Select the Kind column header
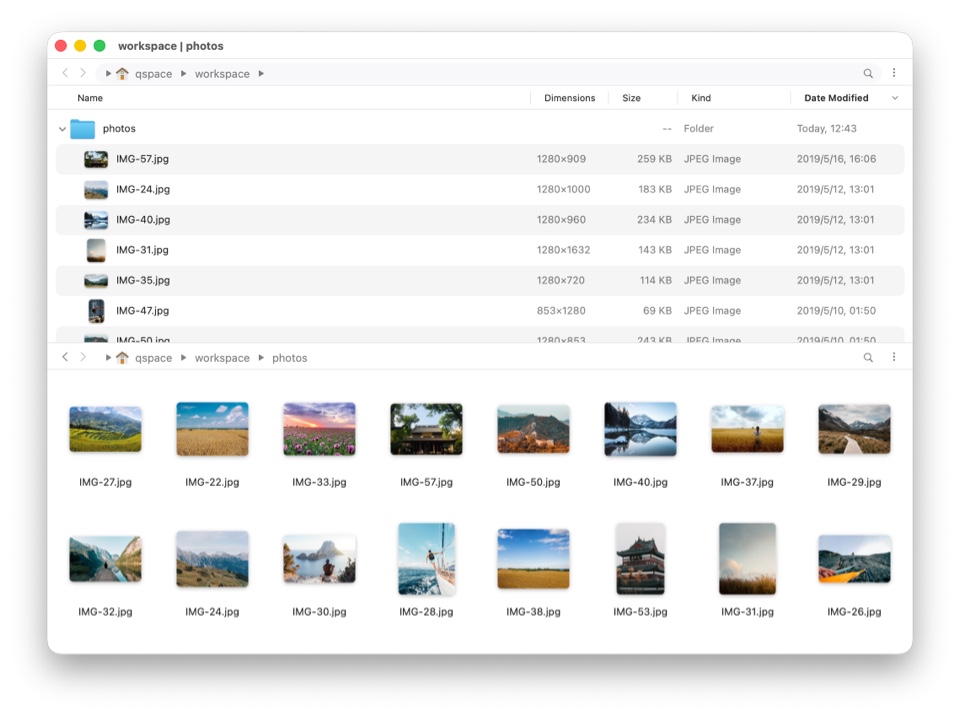Image resolution: width=960 pixels, height=715 pixels. (701, 98)
